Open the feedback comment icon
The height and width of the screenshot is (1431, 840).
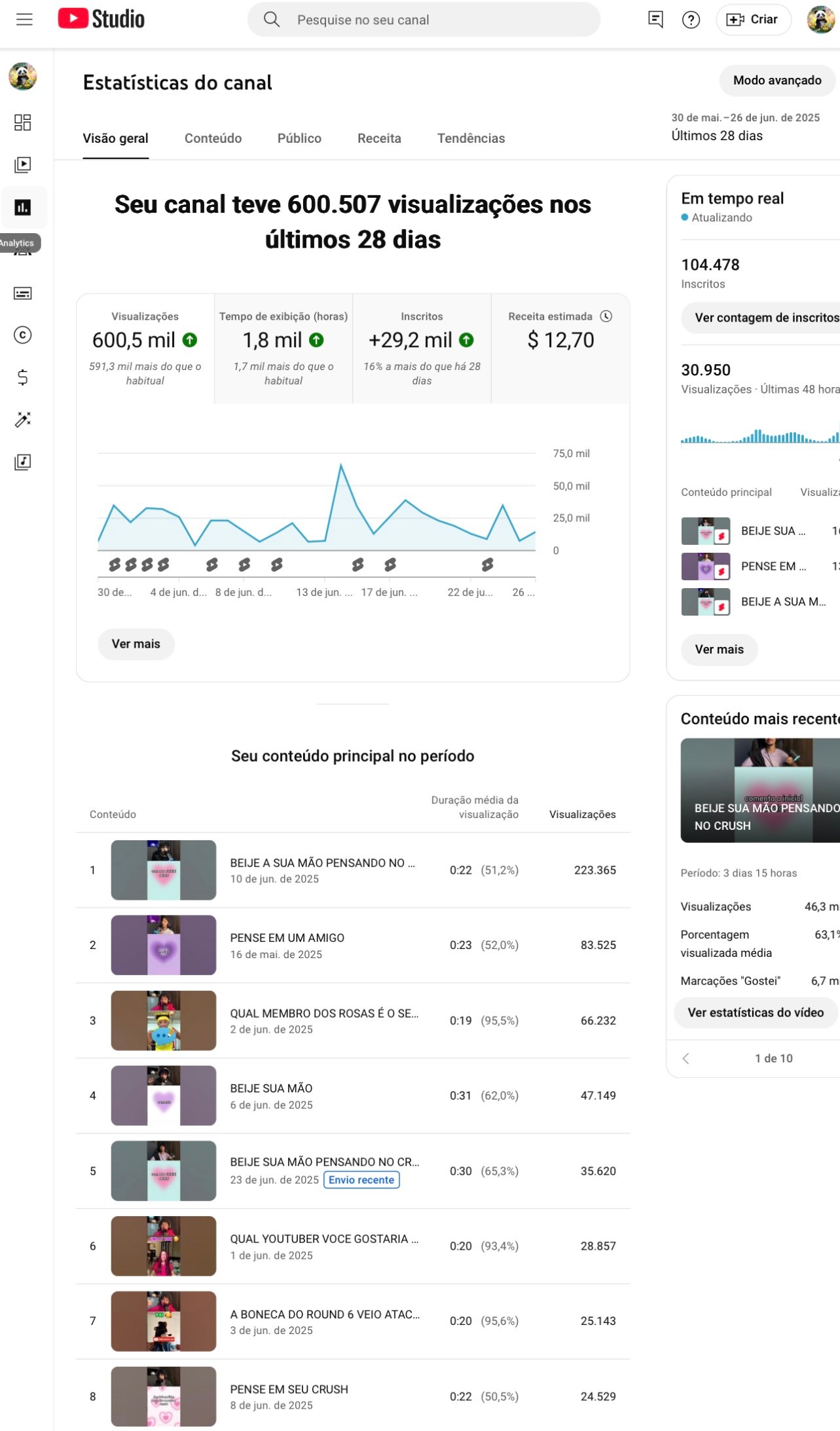tap(655, 20)
